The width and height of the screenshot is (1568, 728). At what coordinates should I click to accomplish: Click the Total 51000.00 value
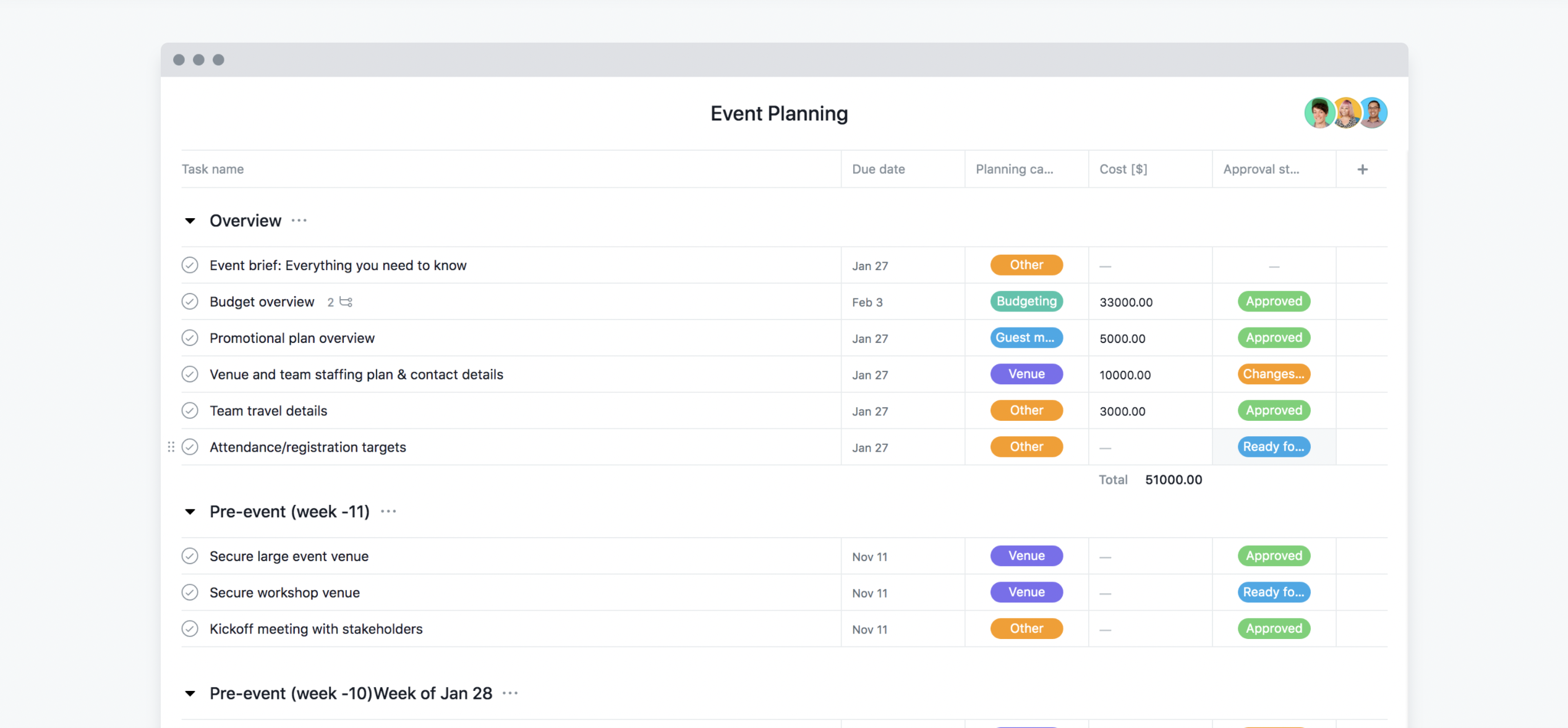(1174, 480)
